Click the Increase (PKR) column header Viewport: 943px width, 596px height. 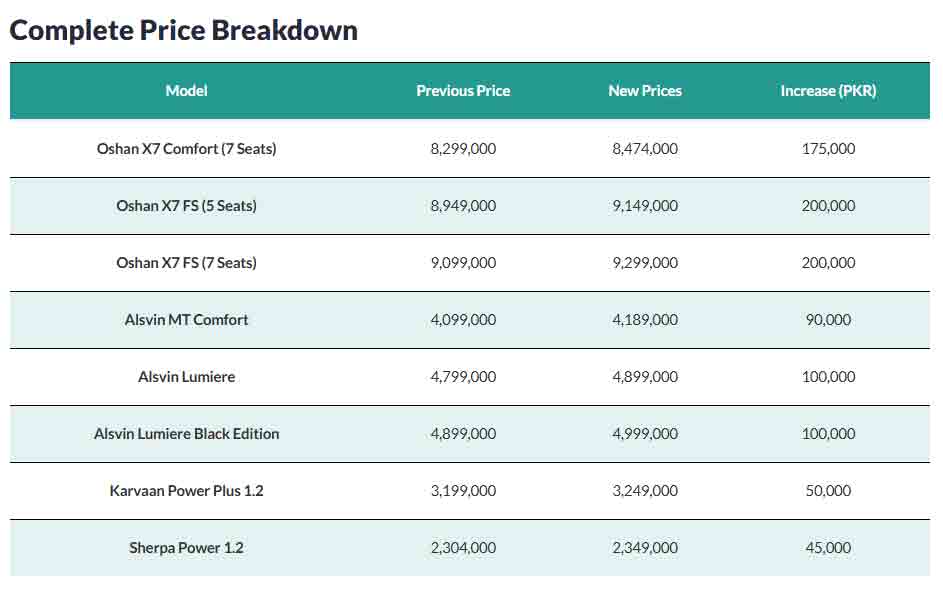pos(828,91)
